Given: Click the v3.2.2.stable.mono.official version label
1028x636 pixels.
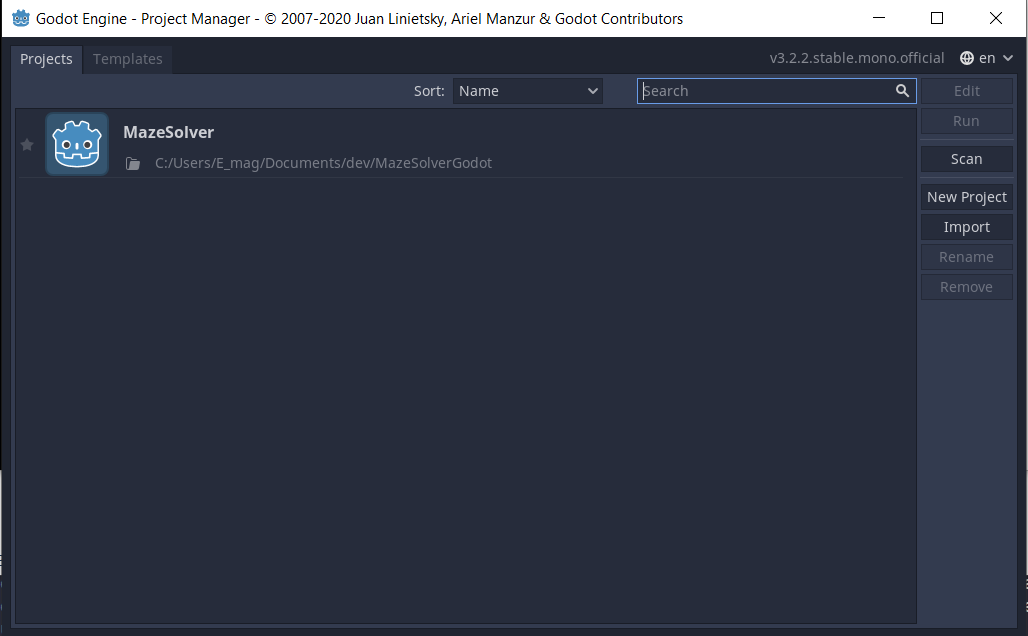Looking at the screenshot, I should (x=857, y=58).
